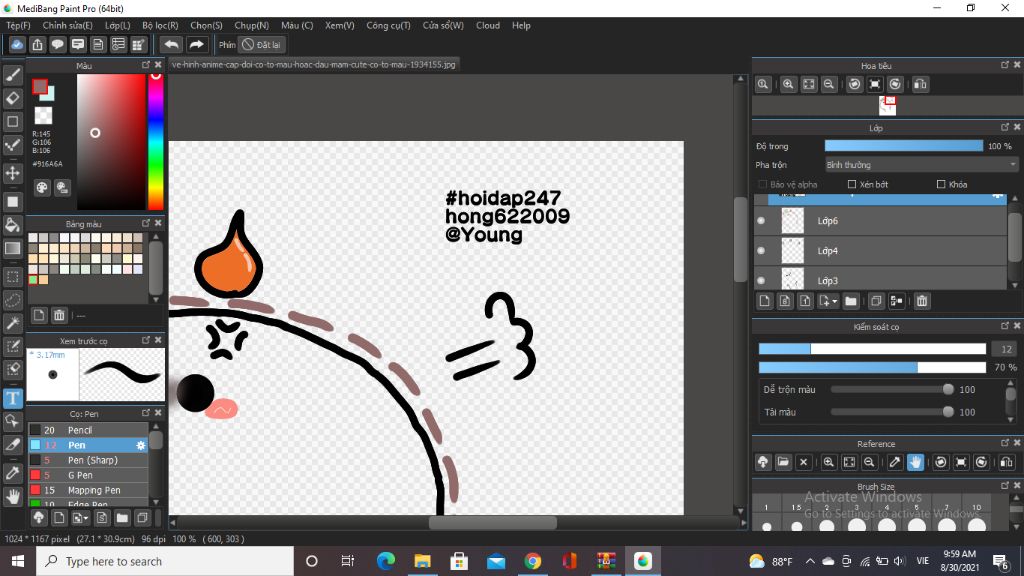Hide layer Lớp6 visibility dot
The height and width of the screenshot is (576, 1024).
pos(761,221)
